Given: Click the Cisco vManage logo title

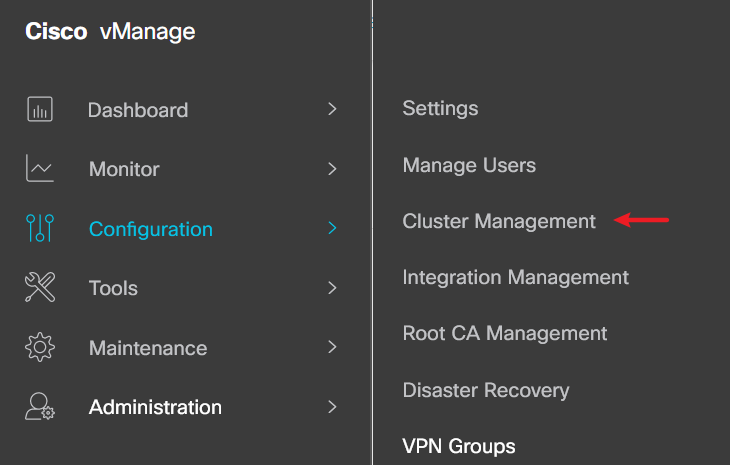Looking at the screenshot, I should click(x=110, y=32).
